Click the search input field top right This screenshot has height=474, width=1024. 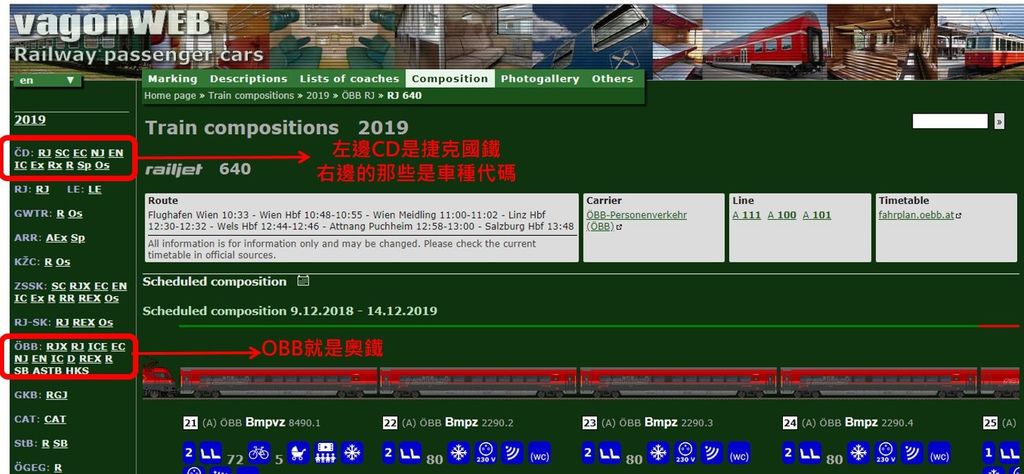(950, 121)
